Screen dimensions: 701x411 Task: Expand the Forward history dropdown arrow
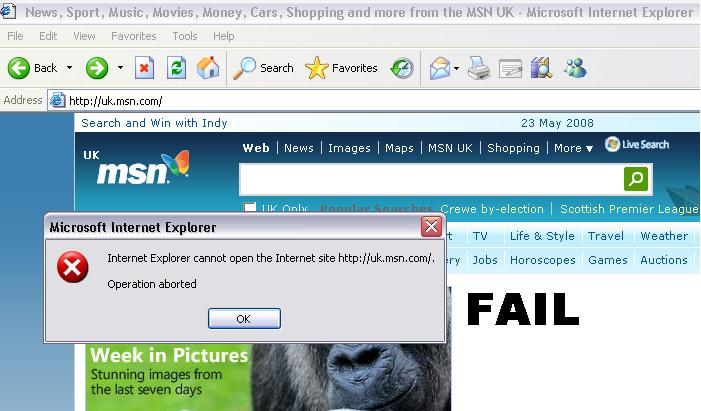[120, 68]
